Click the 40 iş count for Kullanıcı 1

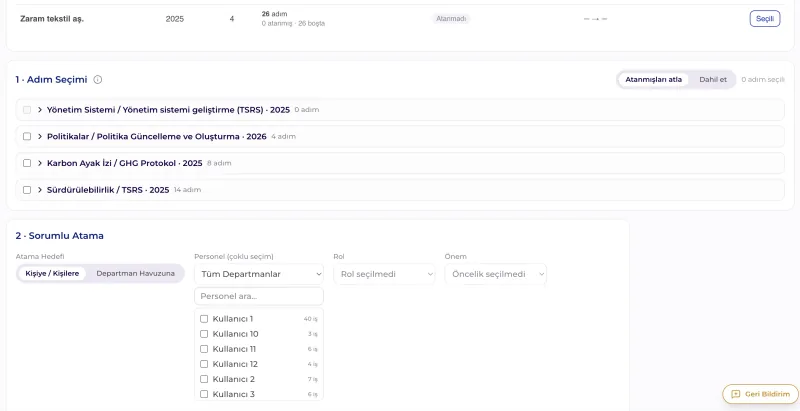pos(311,319)
